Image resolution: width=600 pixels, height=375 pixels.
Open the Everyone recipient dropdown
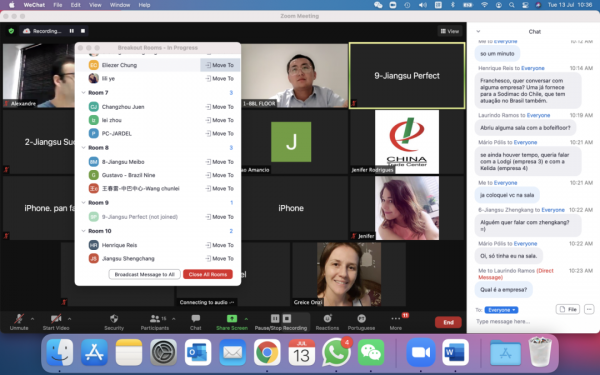point(501,310)
